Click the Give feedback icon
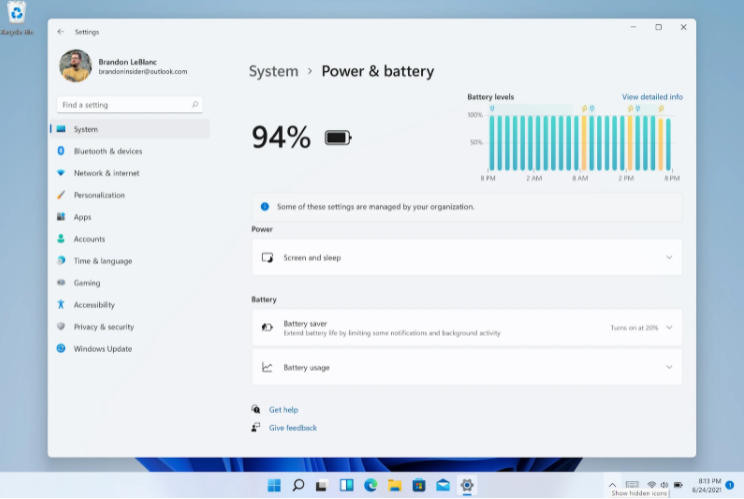744x499 pixels. (x=256, y=427)
